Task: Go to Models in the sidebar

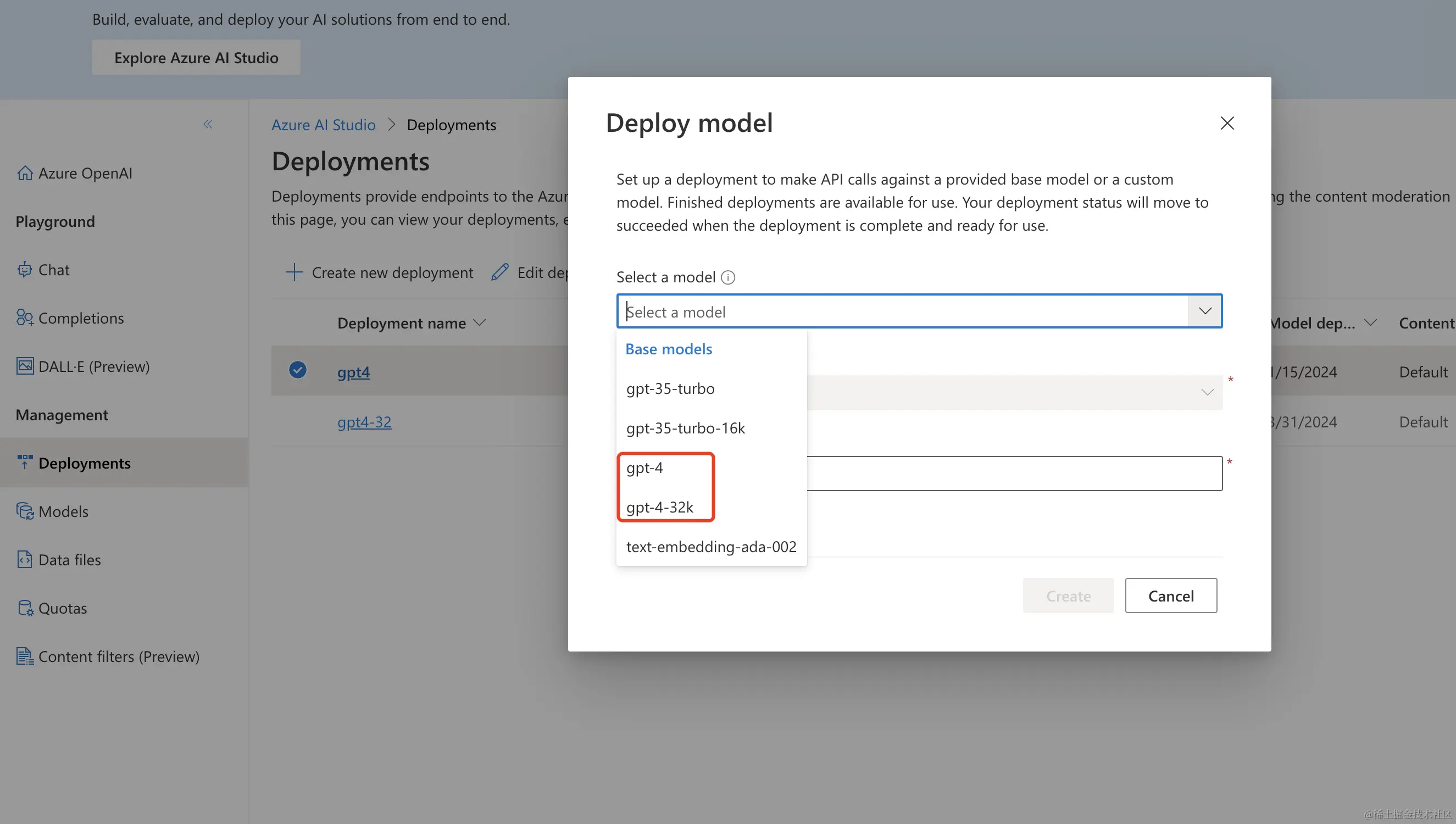Action: click(63, 511)
